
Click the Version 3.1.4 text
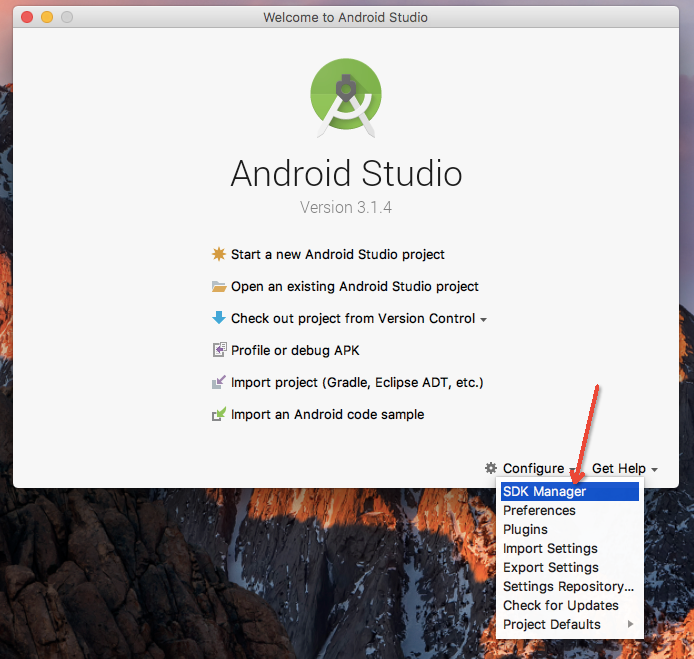click(x=346, y=207)
